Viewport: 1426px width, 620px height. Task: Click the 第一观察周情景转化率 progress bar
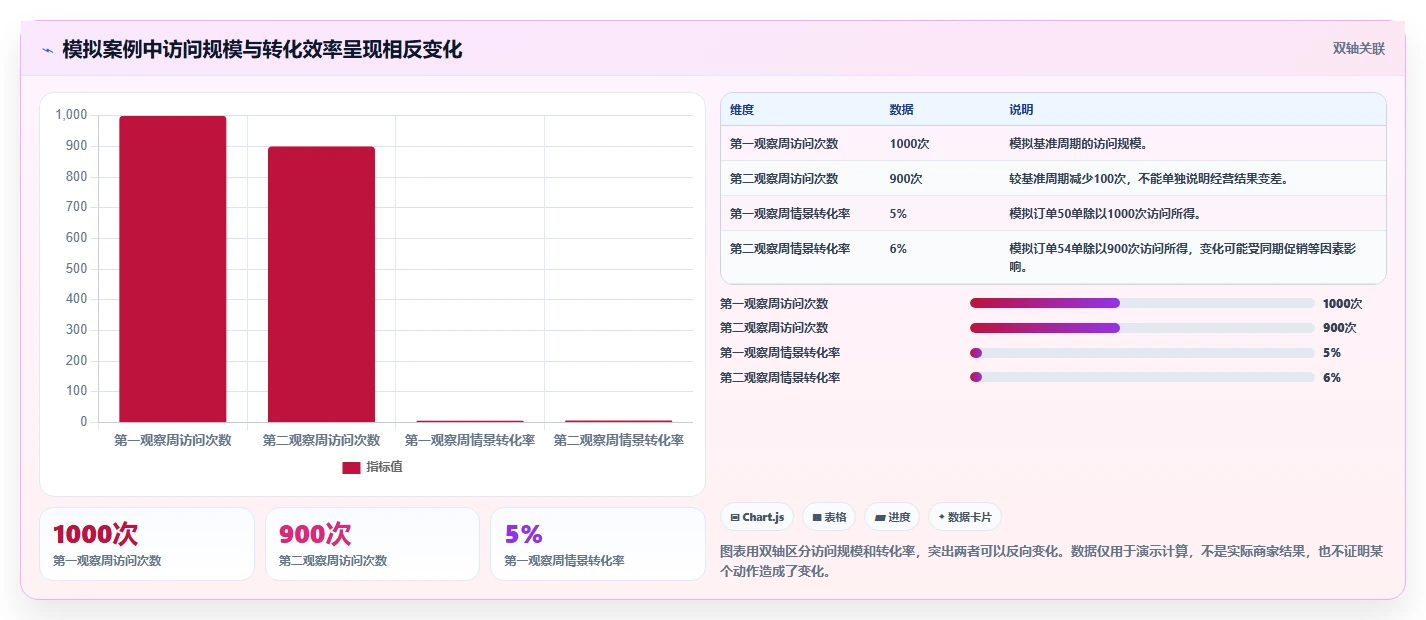click(x=1142, y=353)
